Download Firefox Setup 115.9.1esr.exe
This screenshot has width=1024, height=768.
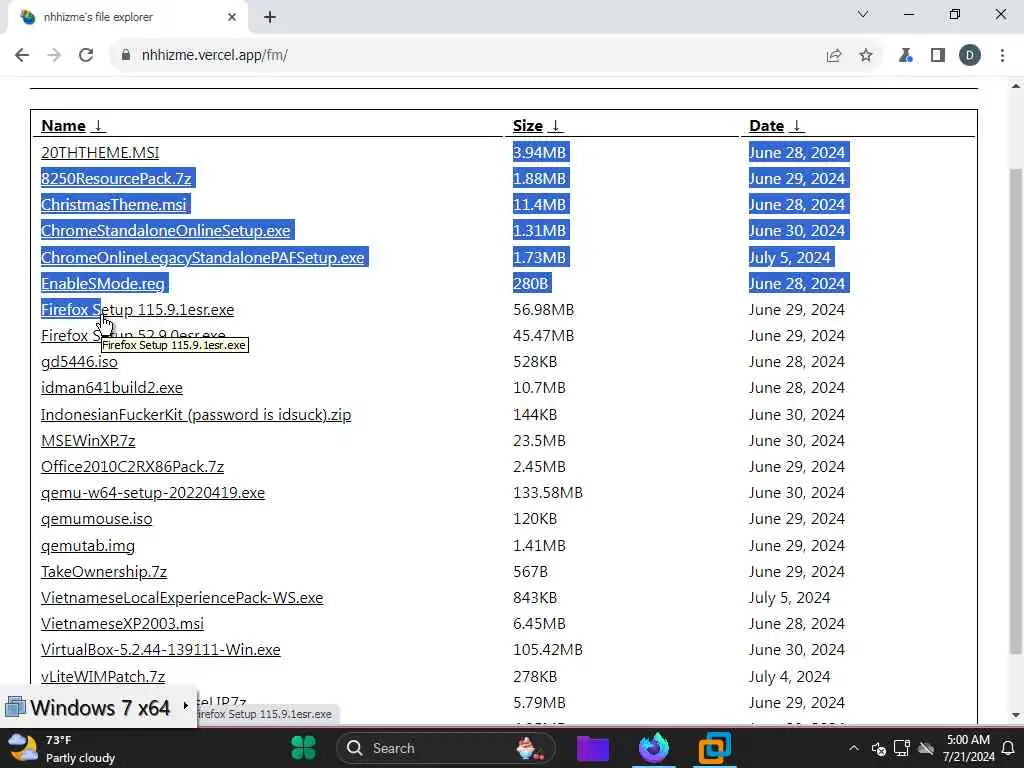(137, 310)
